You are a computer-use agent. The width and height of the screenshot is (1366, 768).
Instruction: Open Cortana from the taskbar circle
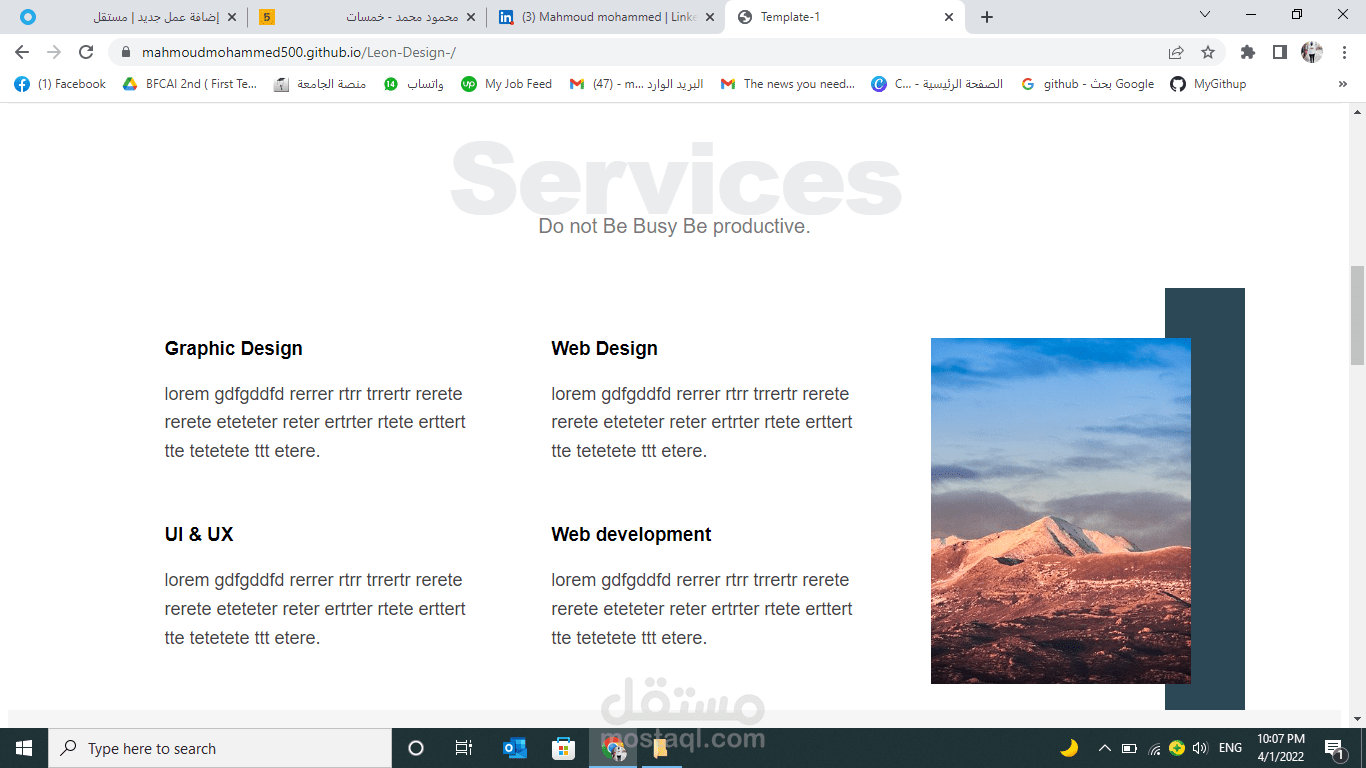[x=416, y=748]
